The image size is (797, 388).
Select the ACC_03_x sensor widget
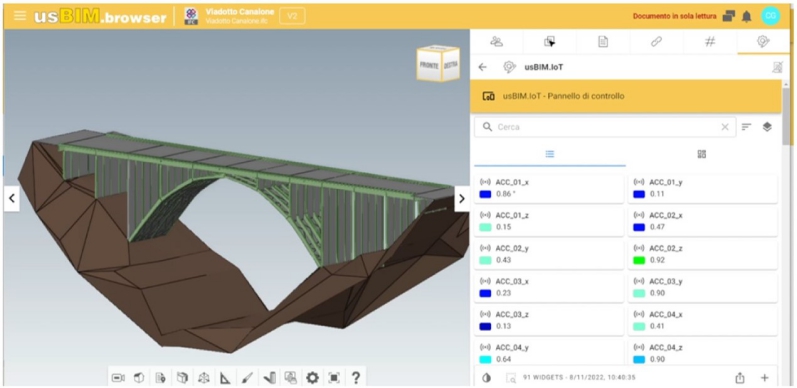tap(549, 288)
